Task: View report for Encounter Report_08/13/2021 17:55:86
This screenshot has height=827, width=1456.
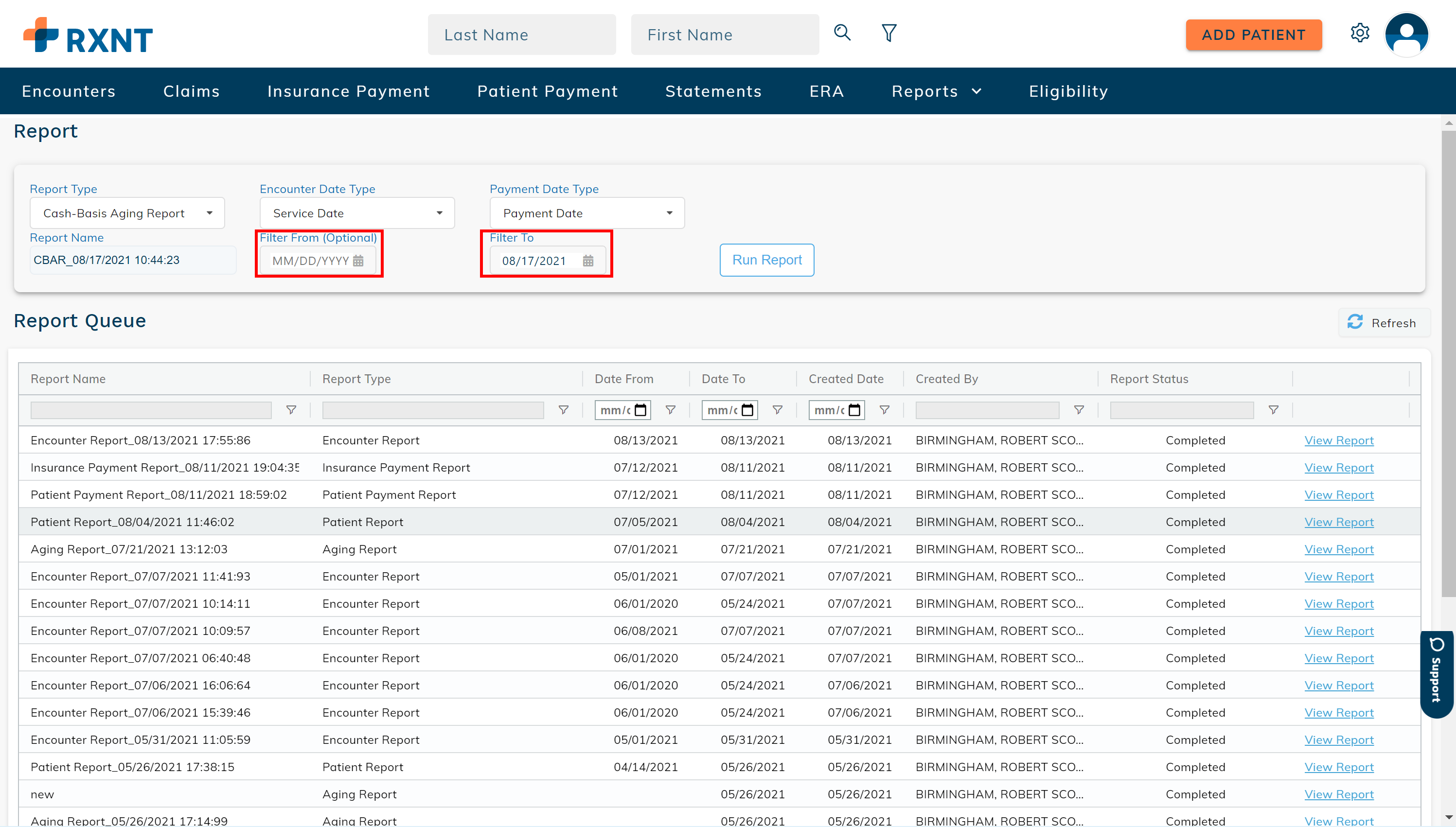Action: pyautogui.click(x=1338, y=440)
